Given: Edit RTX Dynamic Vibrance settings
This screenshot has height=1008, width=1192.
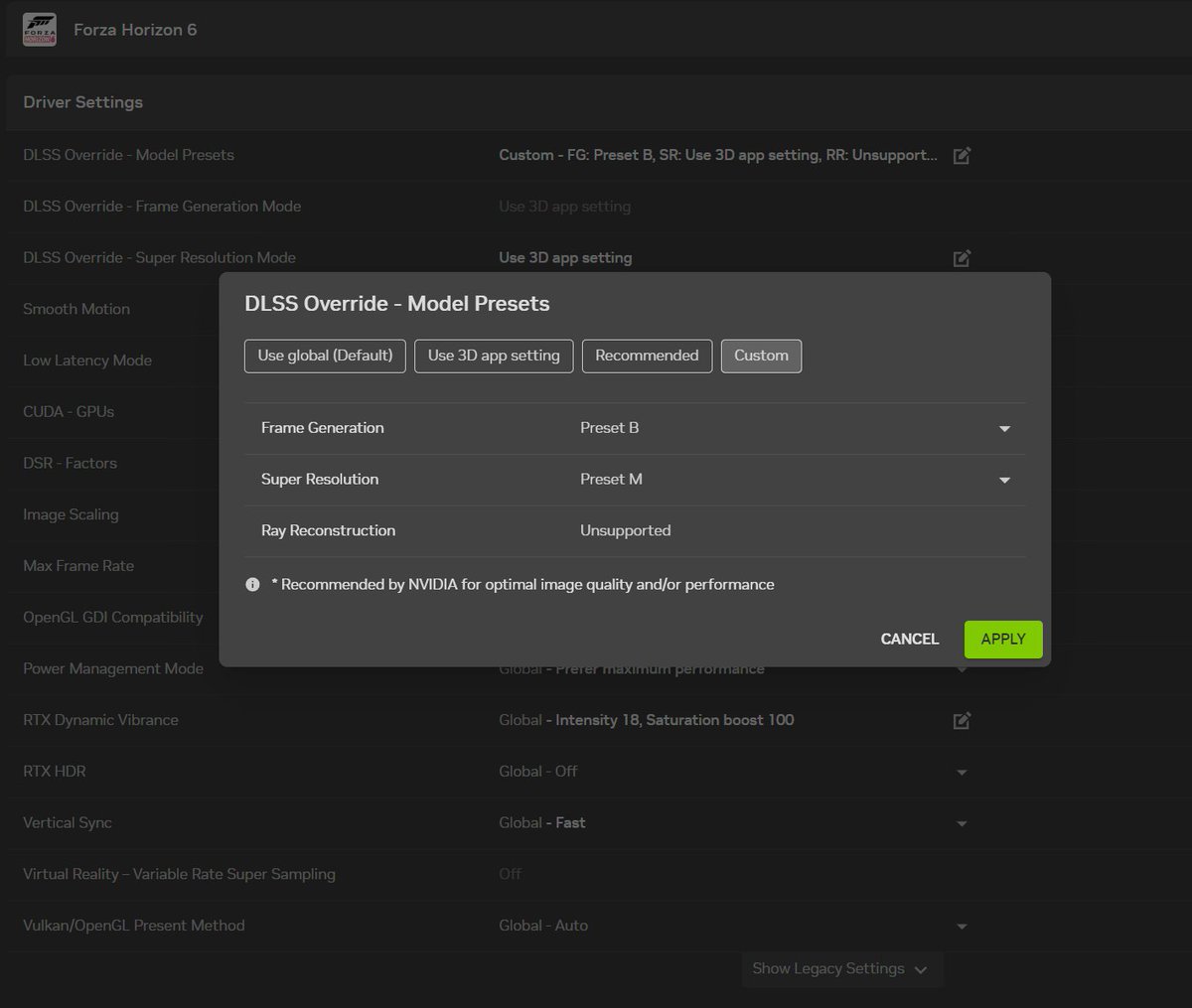Looking at the screenshot, I should [962, 721].
